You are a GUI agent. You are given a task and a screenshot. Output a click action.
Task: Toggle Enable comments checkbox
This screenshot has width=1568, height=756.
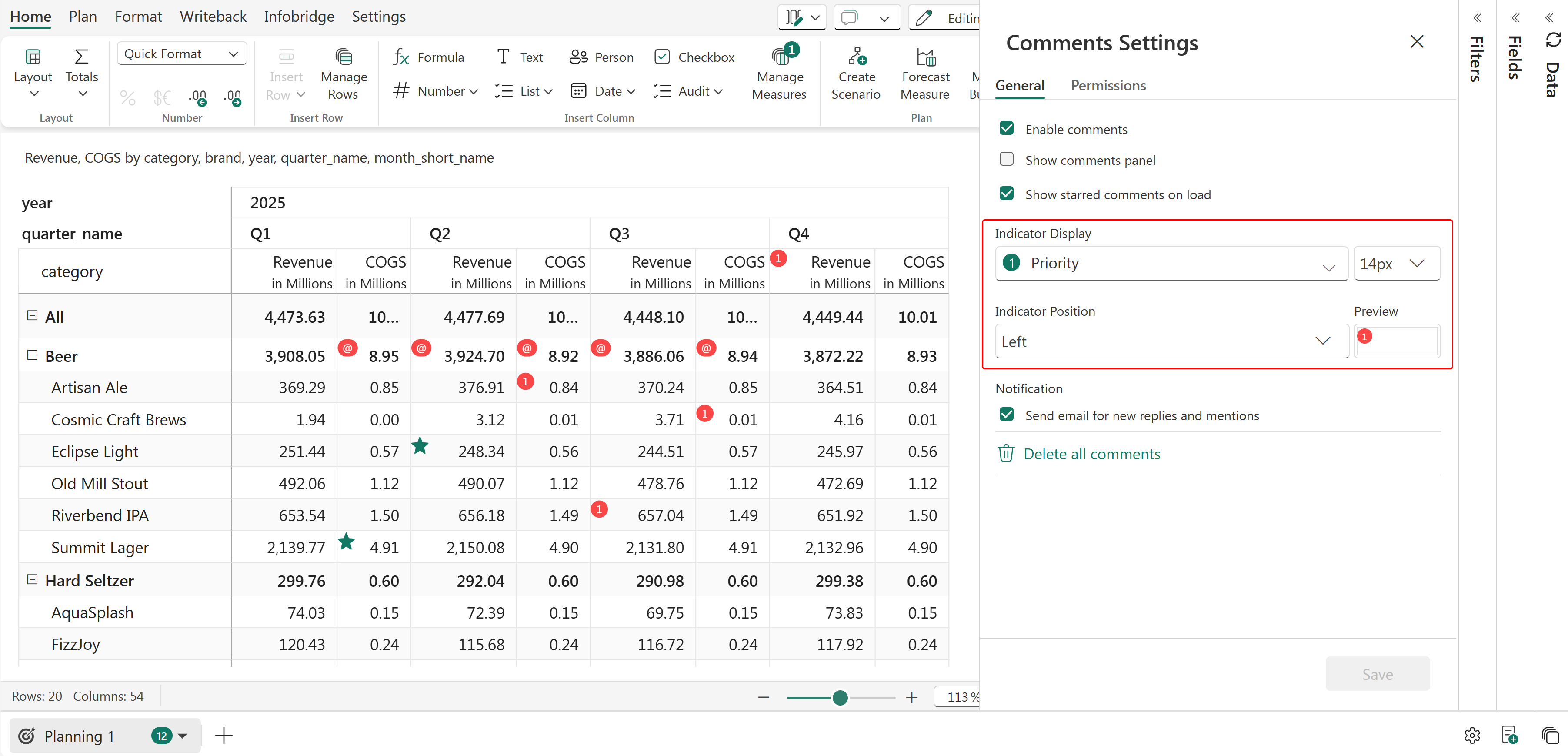pos(1007,128)
